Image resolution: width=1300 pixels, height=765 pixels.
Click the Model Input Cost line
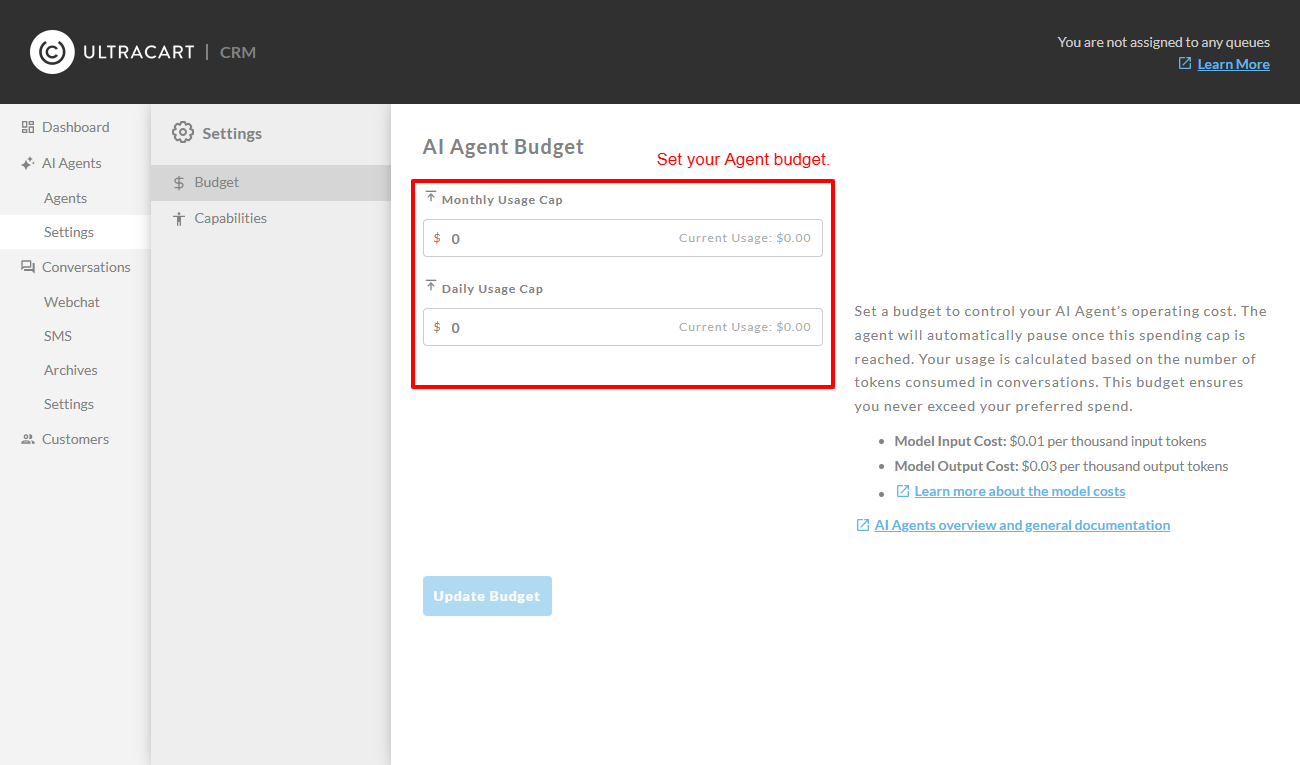click(x=1050, y=441)
